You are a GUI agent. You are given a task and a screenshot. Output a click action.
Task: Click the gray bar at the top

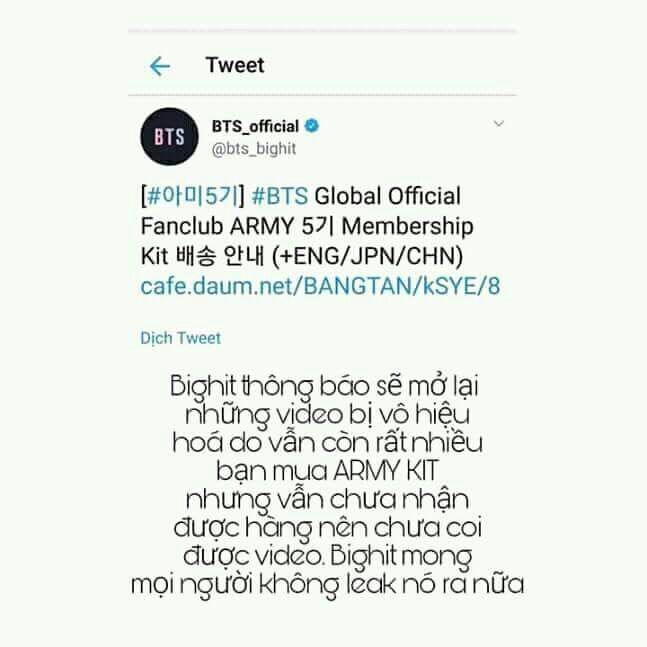322,31
